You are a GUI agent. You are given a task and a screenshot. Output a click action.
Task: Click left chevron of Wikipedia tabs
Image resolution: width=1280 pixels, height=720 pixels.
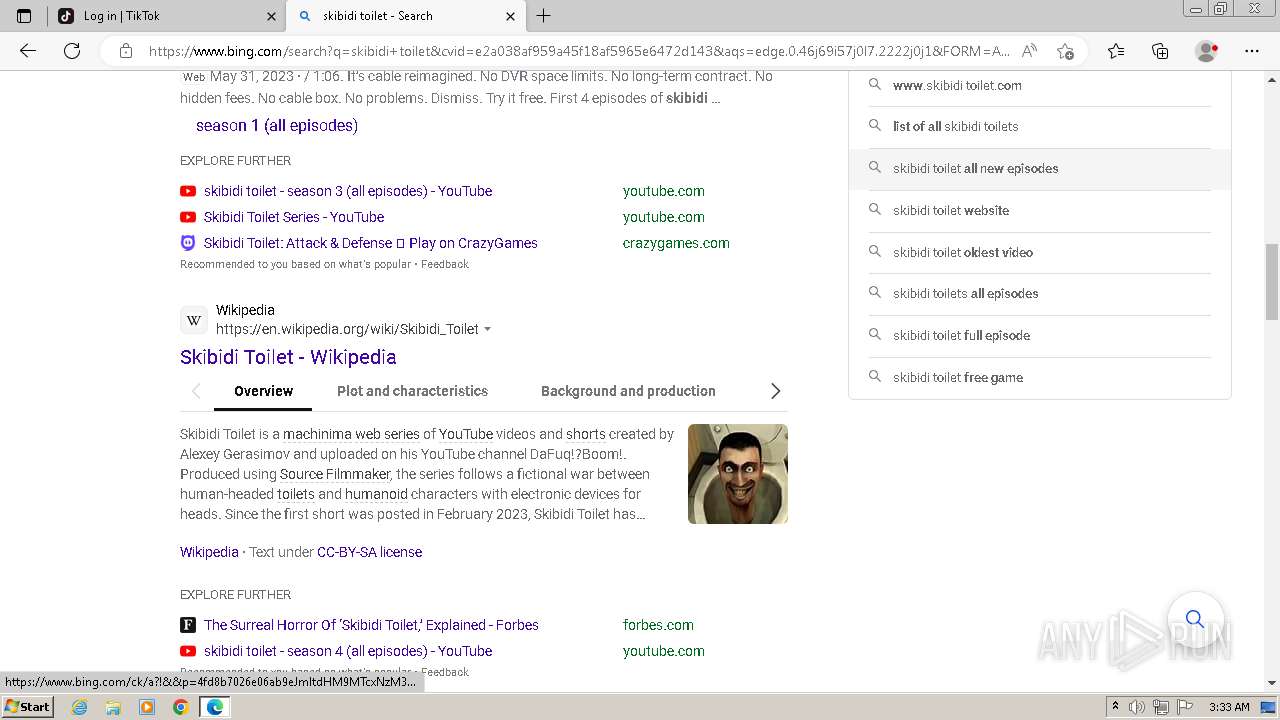click(196, 391)
